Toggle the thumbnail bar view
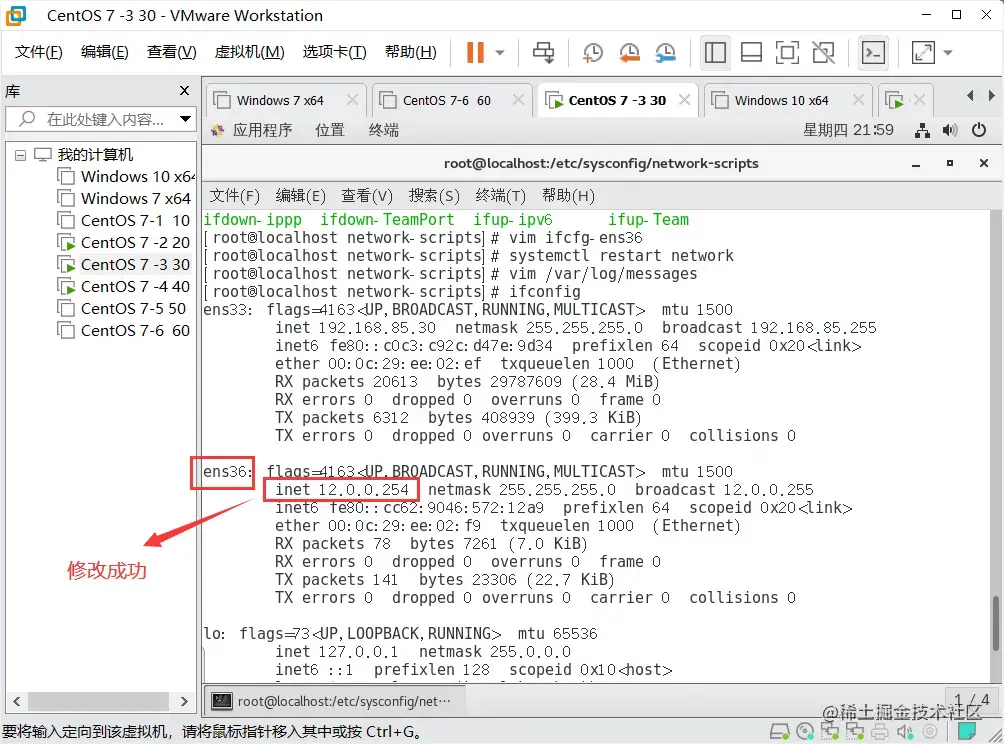 [x=751, y=53]
